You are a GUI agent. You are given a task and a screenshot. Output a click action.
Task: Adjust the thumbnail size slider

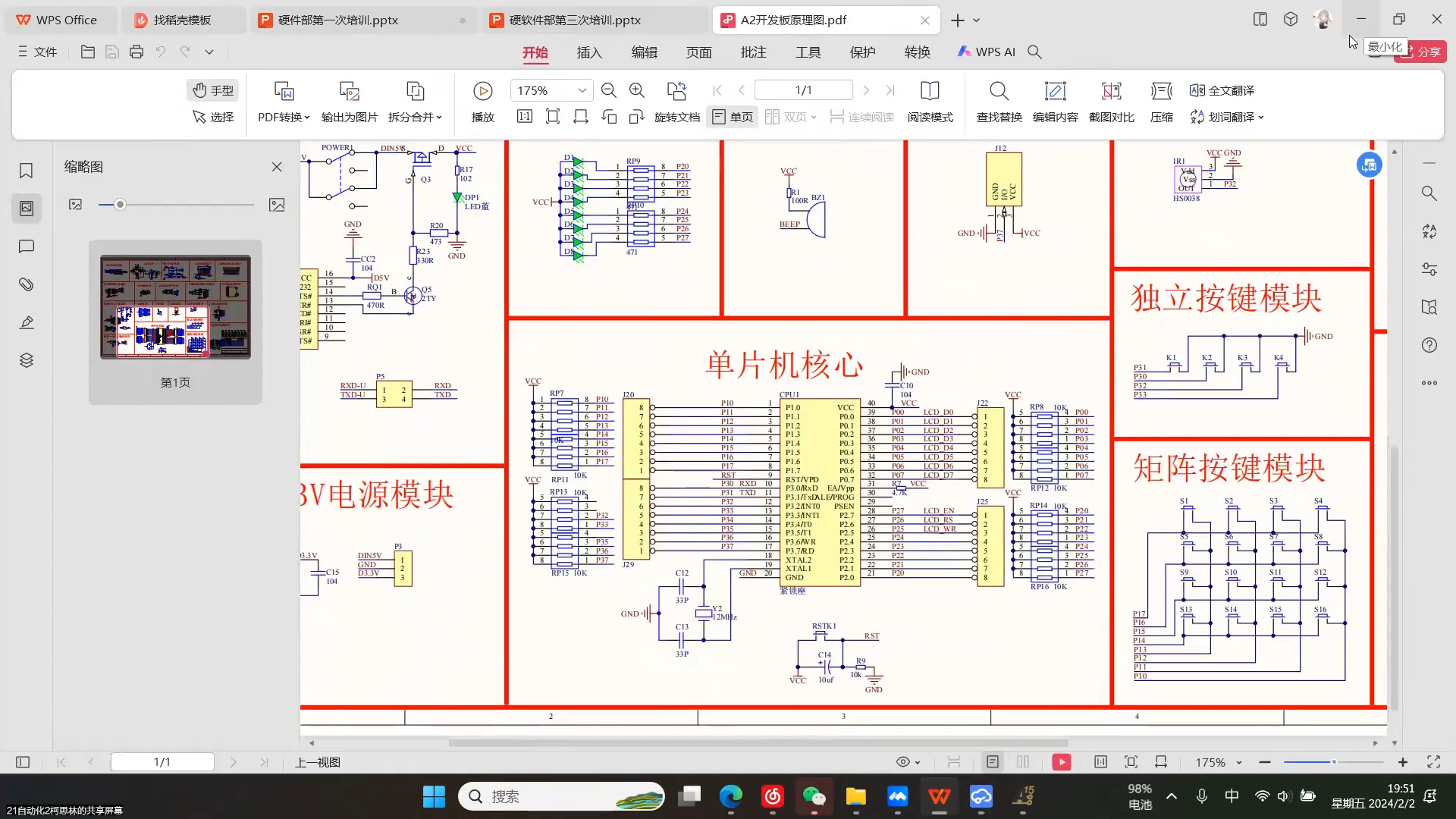pyautogui.click(x=120, y=204)
